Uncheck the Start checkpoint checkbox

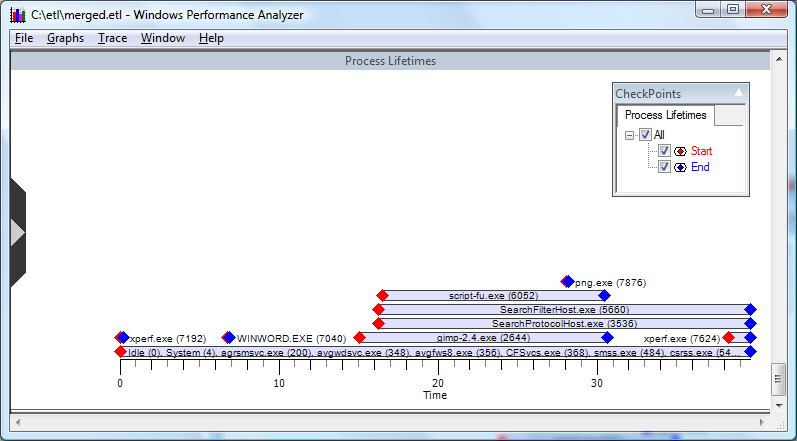click(664, 151)
